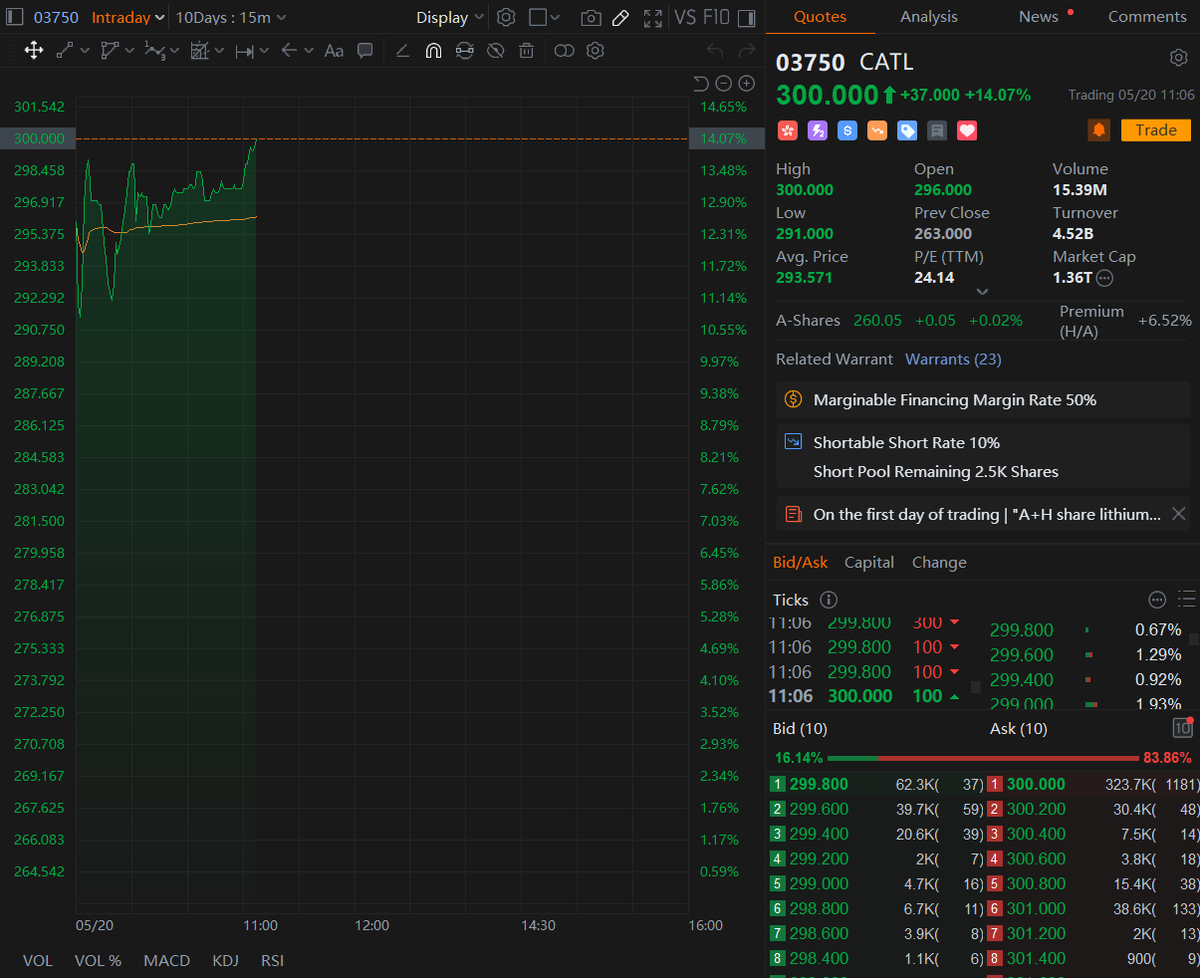Image resolution: width=1200 pixels, height=978 pixels.
Task: Open the Capital tab
Action: tap(869, 562)
